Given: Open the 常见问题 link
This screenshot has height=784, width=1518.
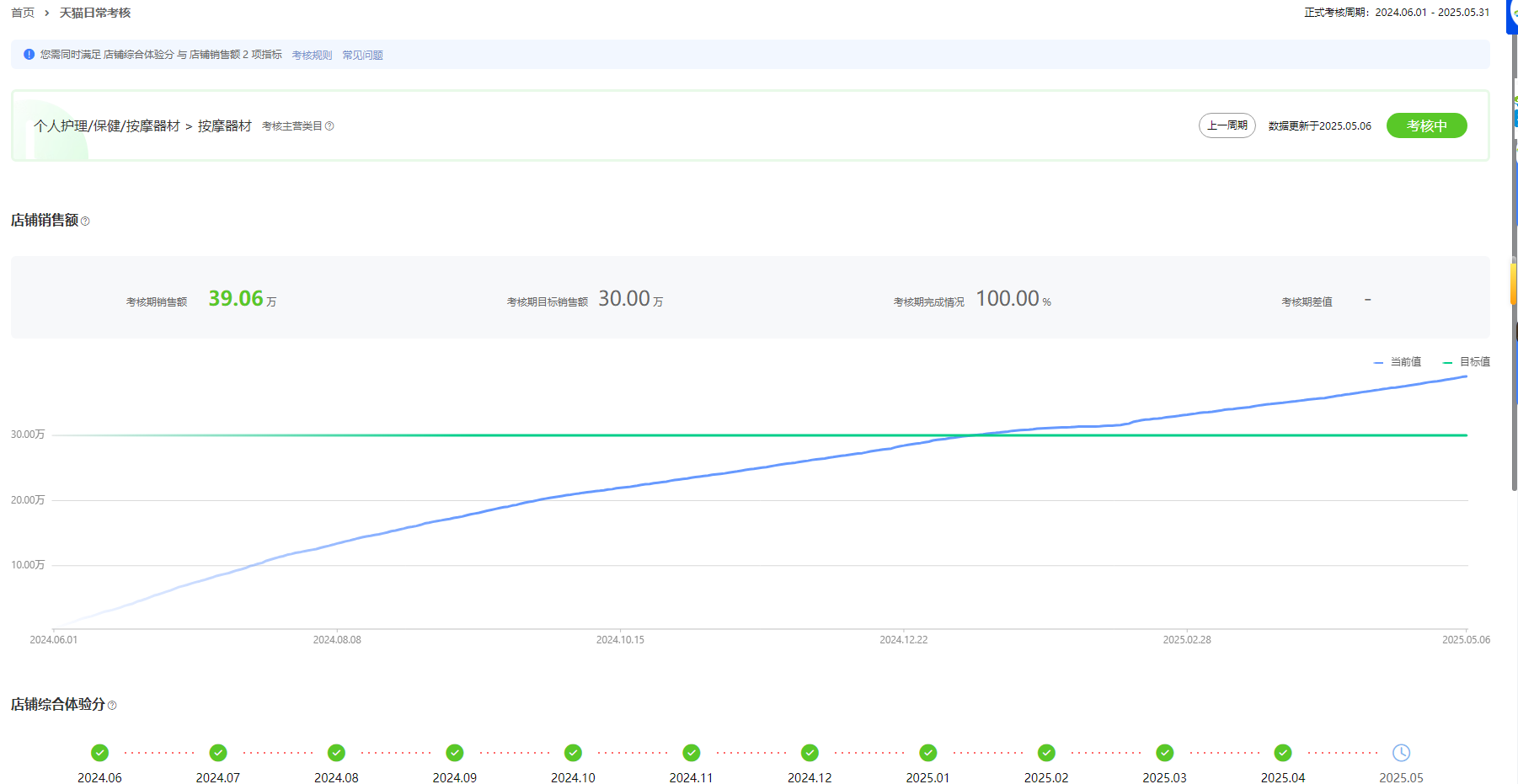Looking at the screenshot, I should [x=362, y=56].
